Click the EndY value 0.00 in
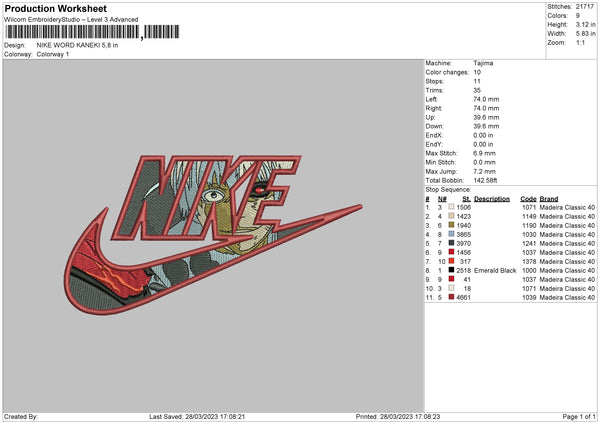This screenshot has height=424, width=600. 483,144
